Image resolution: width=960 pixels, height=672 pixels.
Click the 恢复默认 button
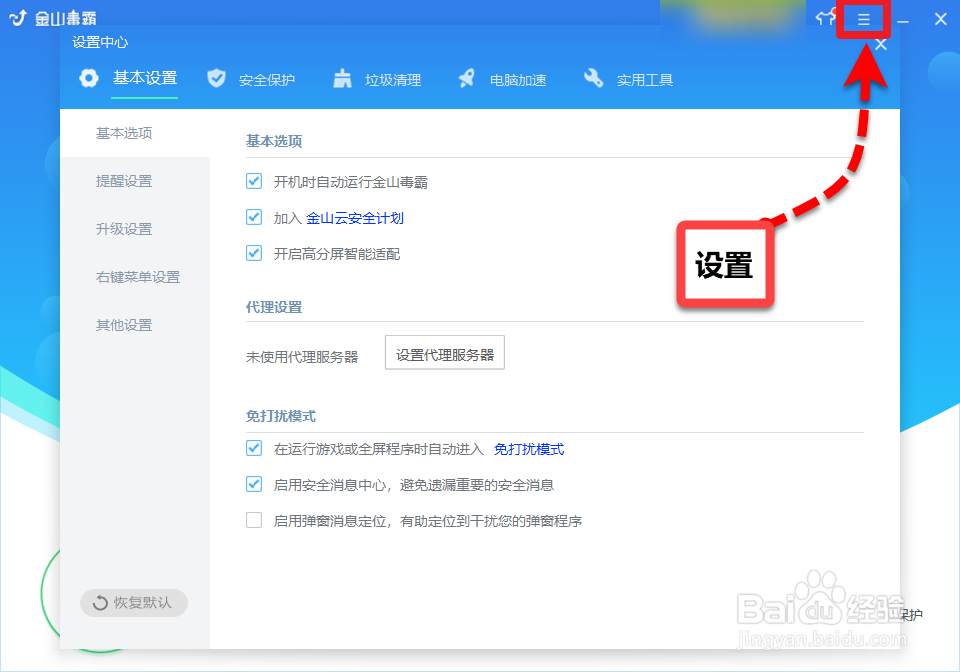pyautogui.click(x=133, y=603)
